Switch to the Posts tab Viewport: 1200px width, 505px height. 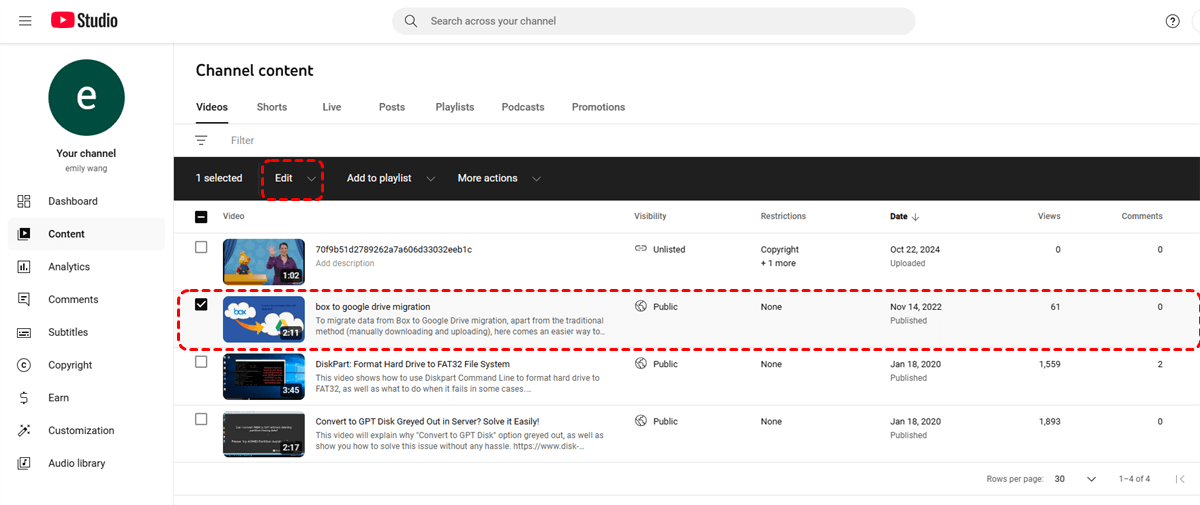point(392,107)
